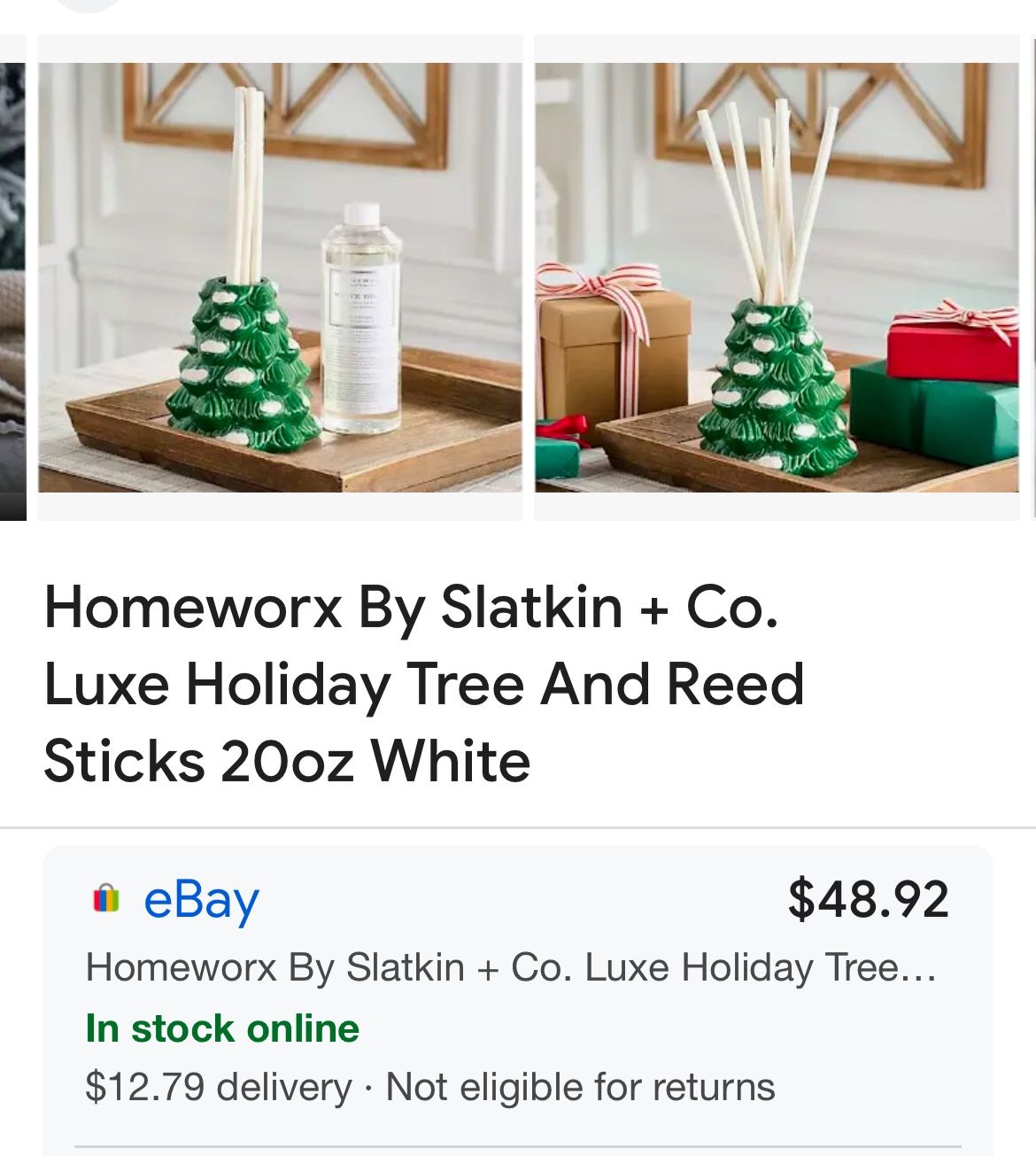Select the partially visible left carousel image

(x=12, y=277)
